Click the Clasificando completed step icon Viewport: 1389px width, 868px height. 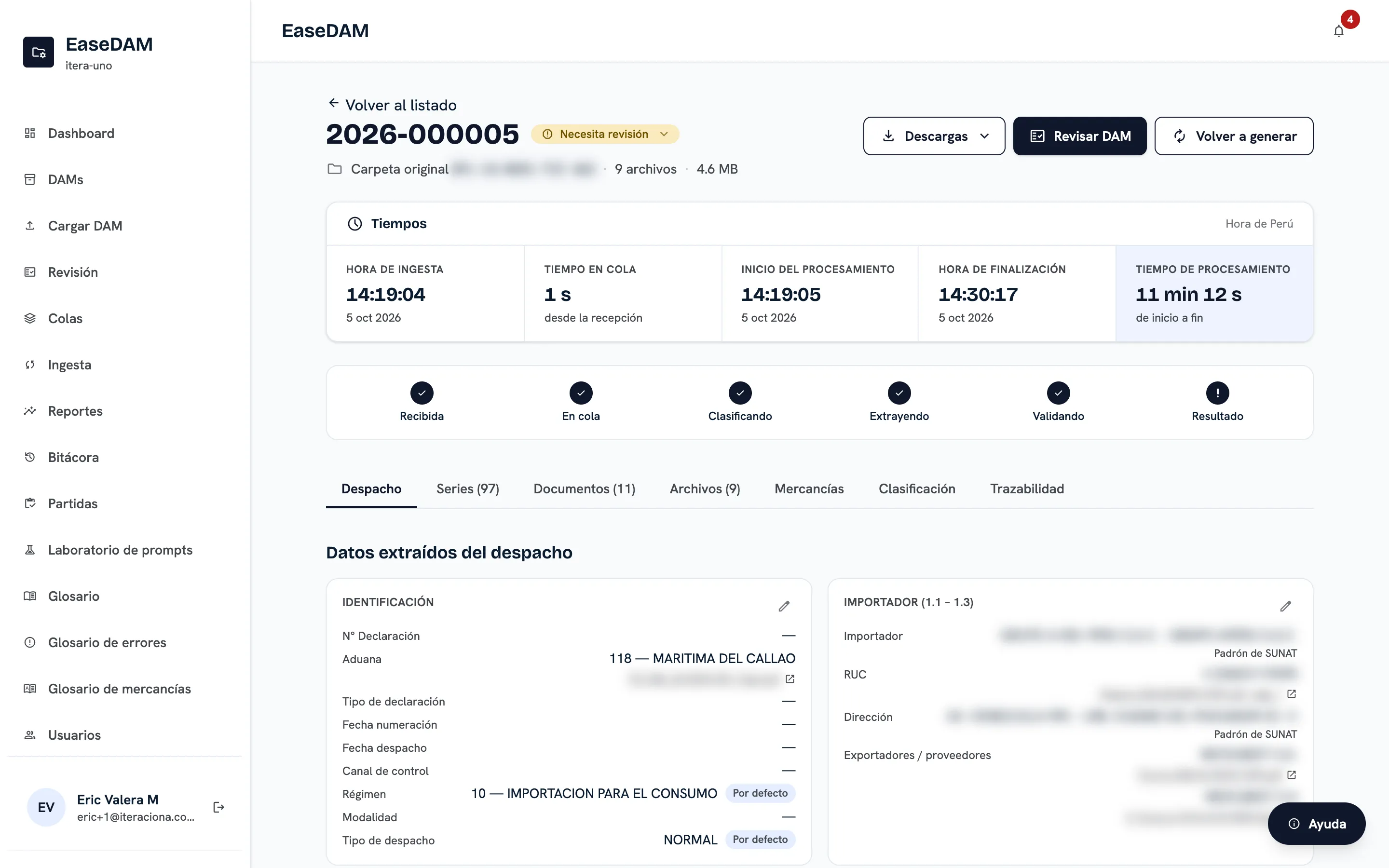tap(740, 393)
